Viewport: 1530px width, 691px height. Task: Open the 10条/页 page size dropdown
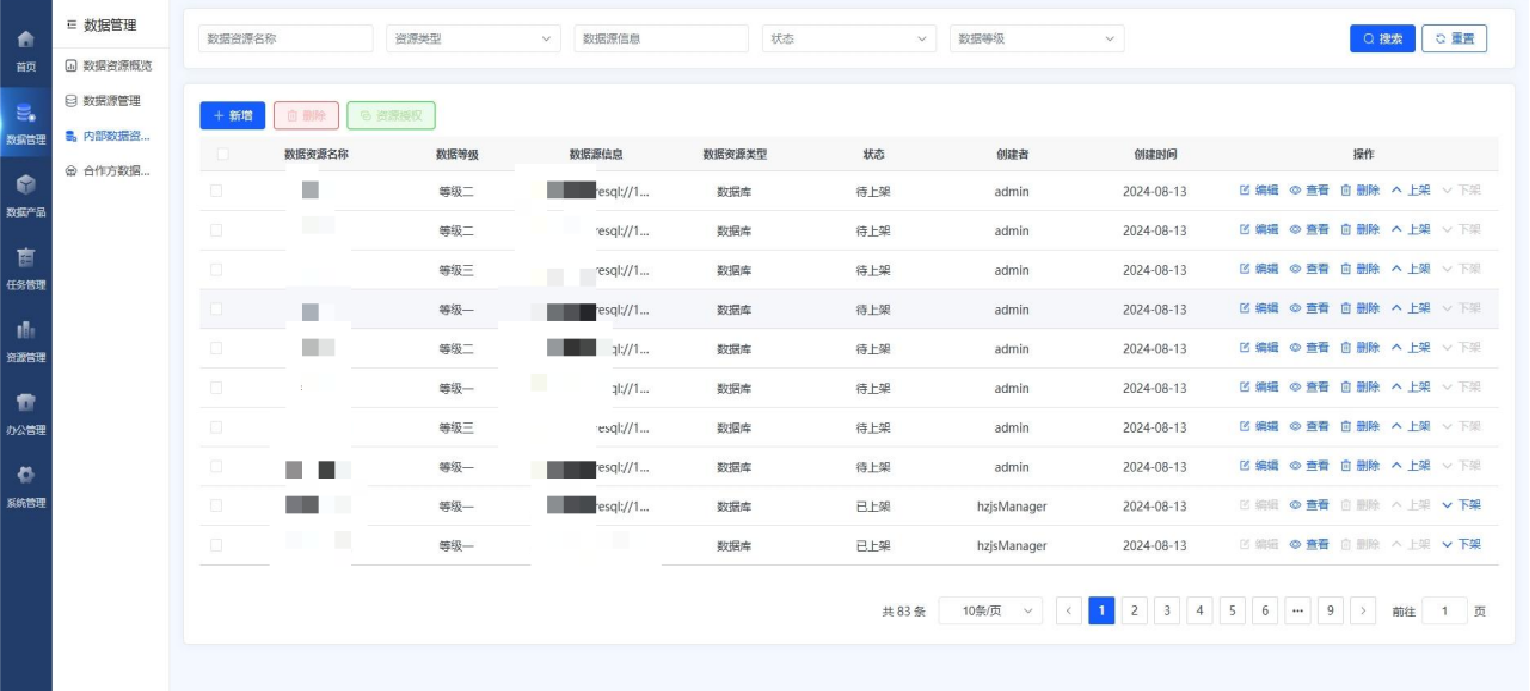[990, 610]
